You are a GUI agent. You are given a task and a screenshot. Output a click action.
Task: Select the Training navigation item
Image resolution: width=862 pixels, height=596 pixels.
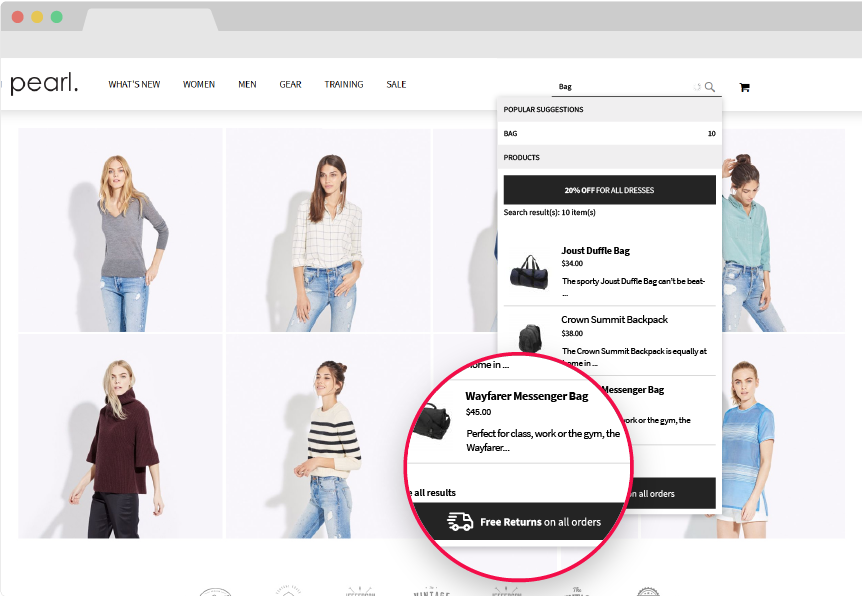click(x=344, y=85)
